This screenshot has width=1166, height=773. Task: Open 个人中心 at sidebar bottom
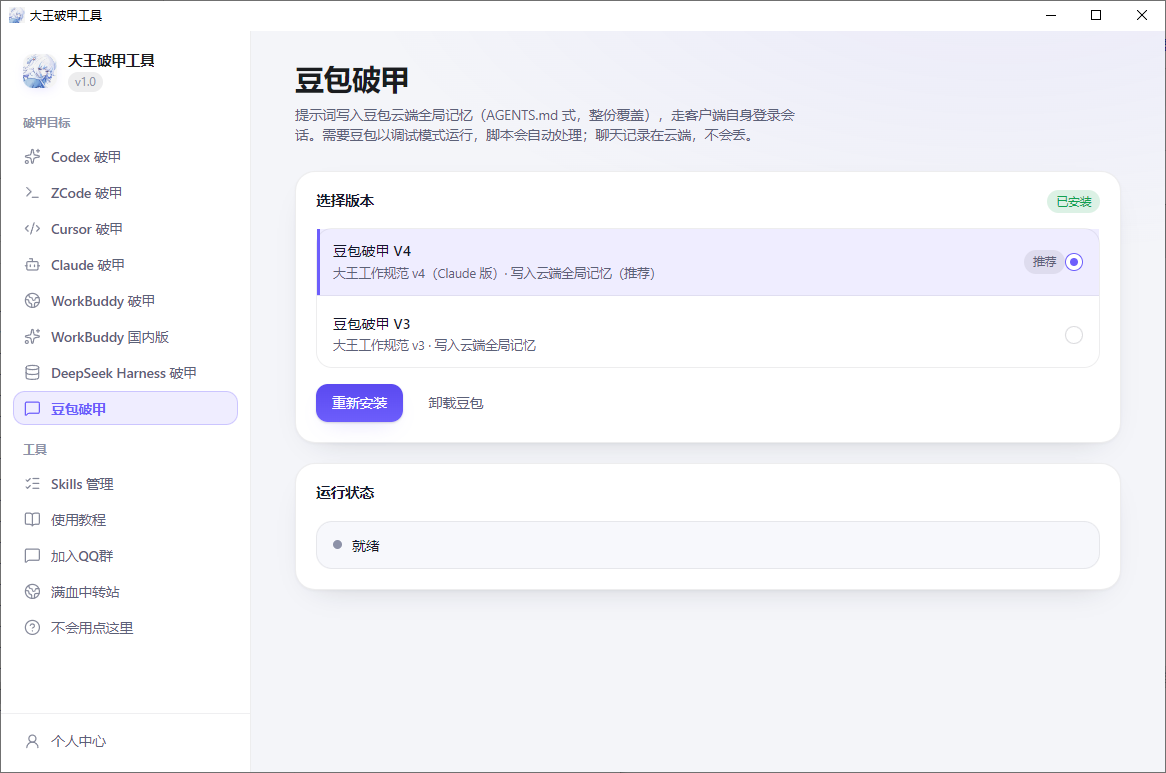tap(125, 741)
